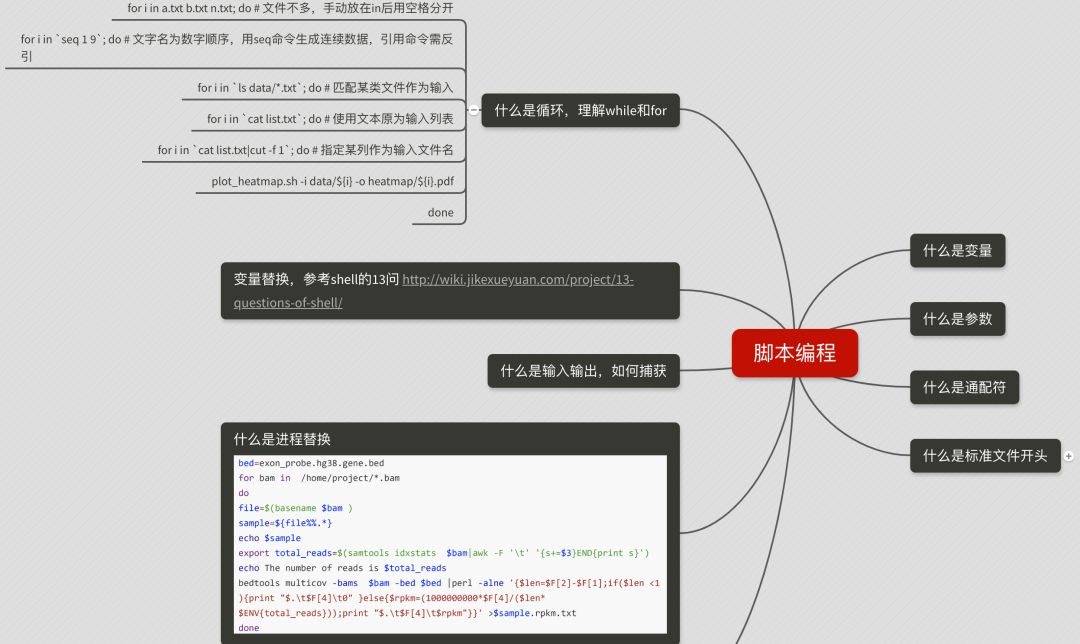
Task: Select the "for i in `ls data/*.txt`" node
Action: 327,87
